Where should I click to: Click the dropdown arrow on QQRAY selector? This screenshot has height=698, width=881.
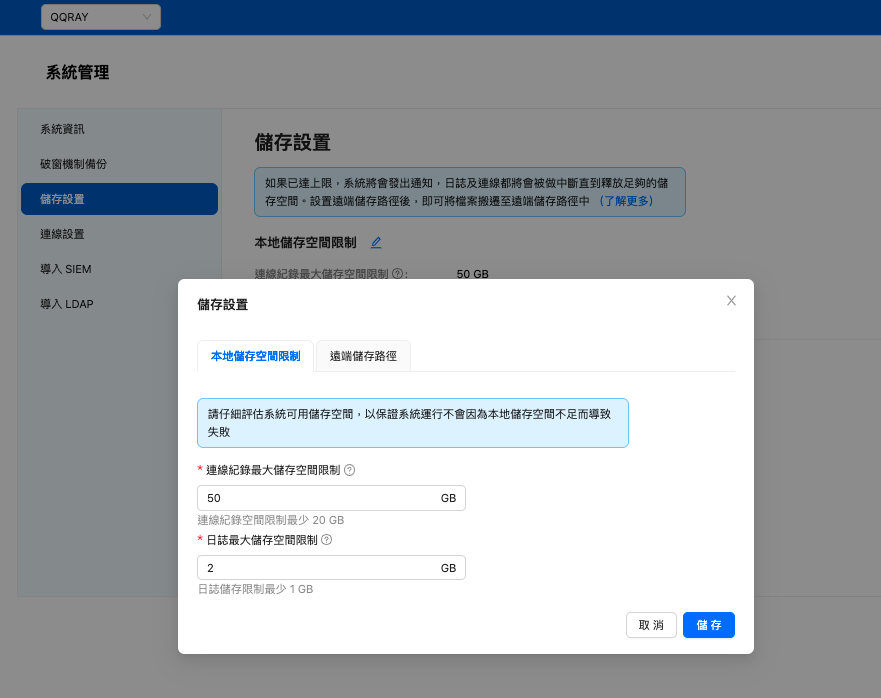pos(147,17)
